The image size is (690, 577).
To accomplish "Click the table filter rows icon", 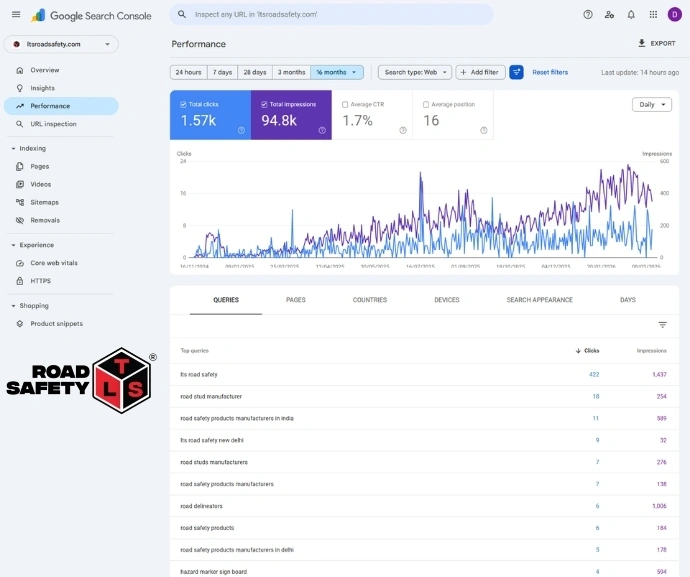I will (x=662, y=325).
